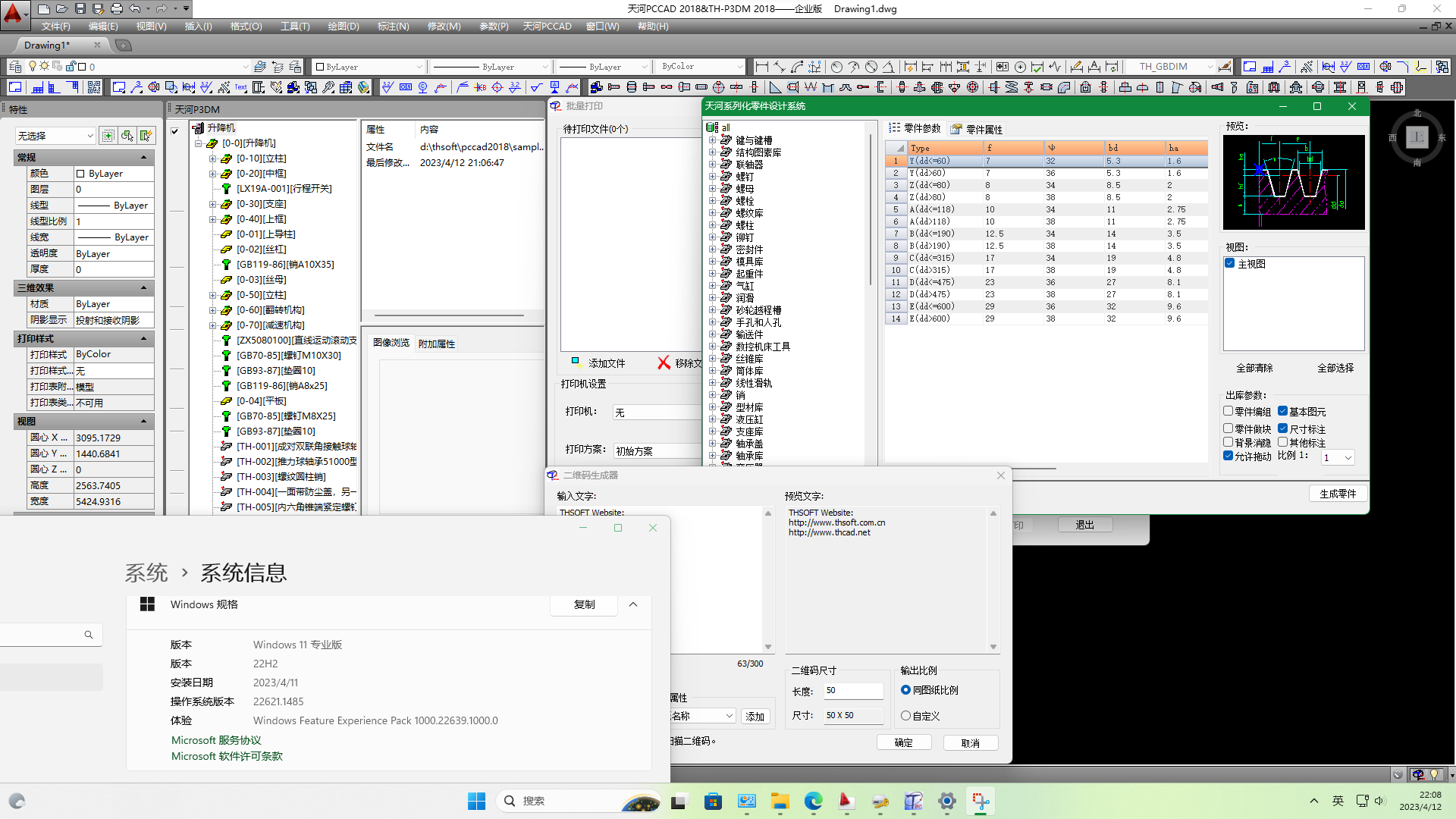The image size is (1456, 819).
Task: Click the 复制 button in Windows 规格
Action: point(584,604)
